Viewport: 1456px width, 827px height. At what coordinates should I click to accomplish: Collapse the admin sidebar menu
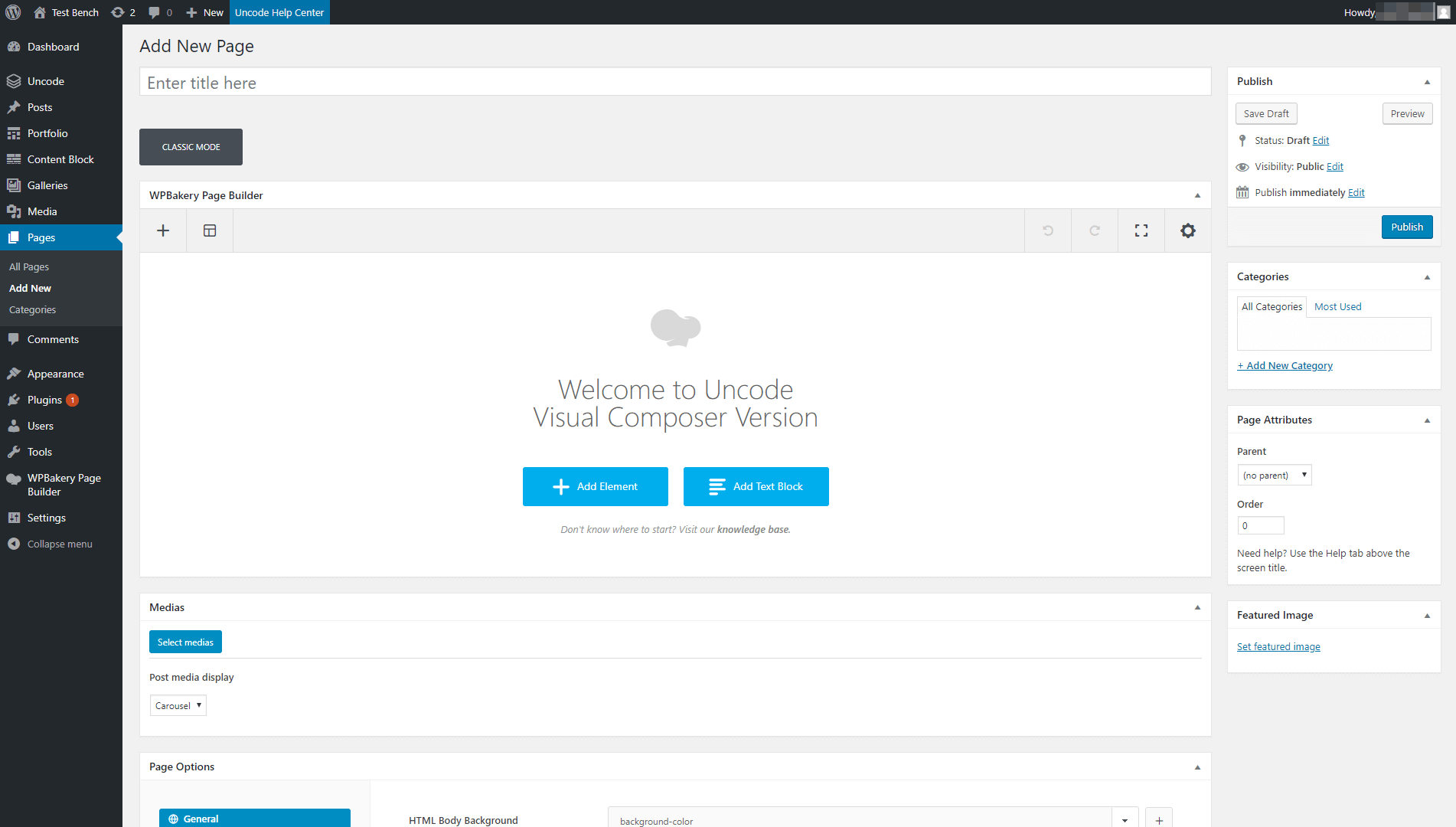[x=61, y=544]
